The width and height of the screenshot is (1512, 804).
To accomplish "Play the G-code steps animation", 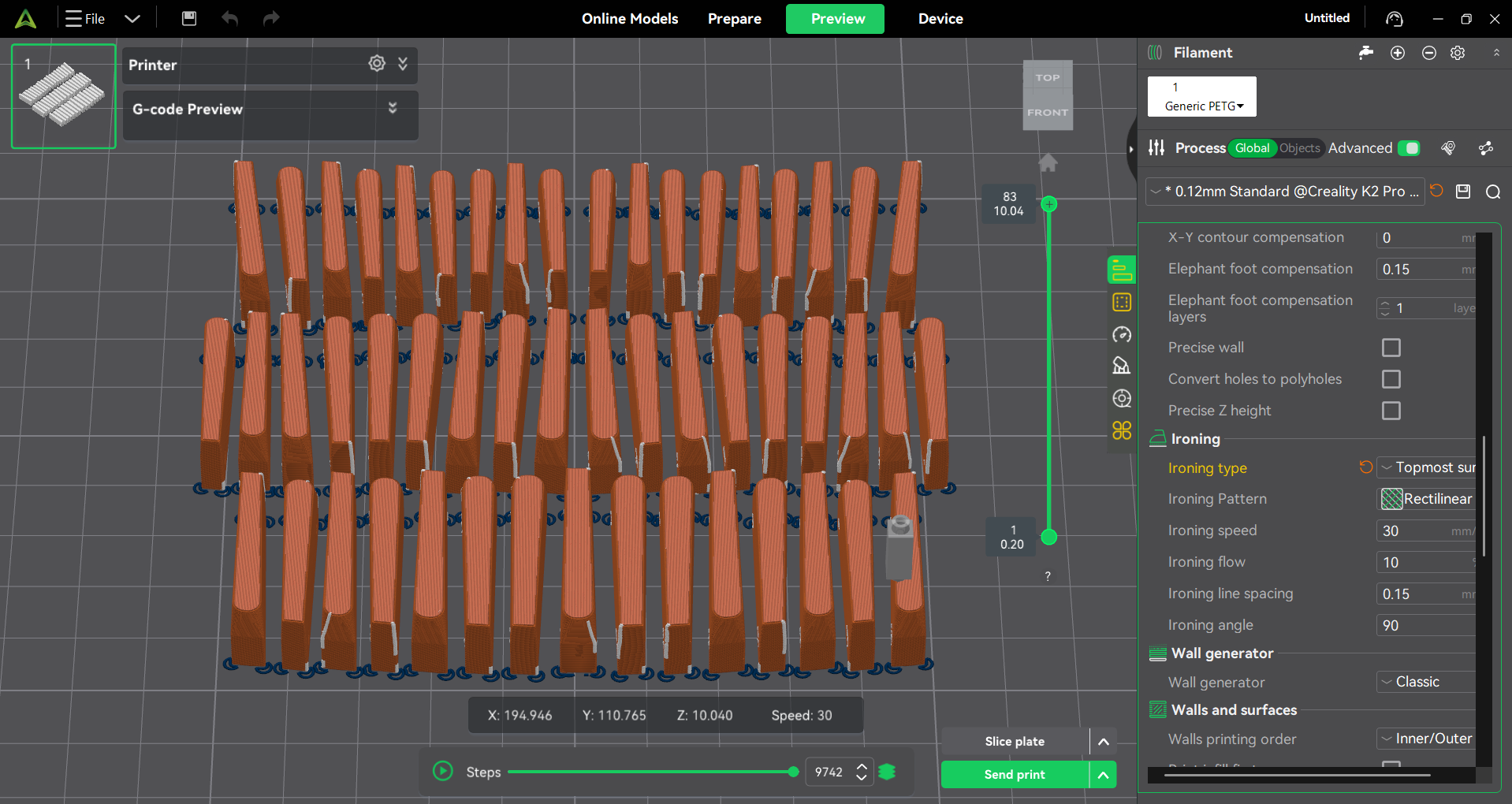I will [x=443, y=771].
